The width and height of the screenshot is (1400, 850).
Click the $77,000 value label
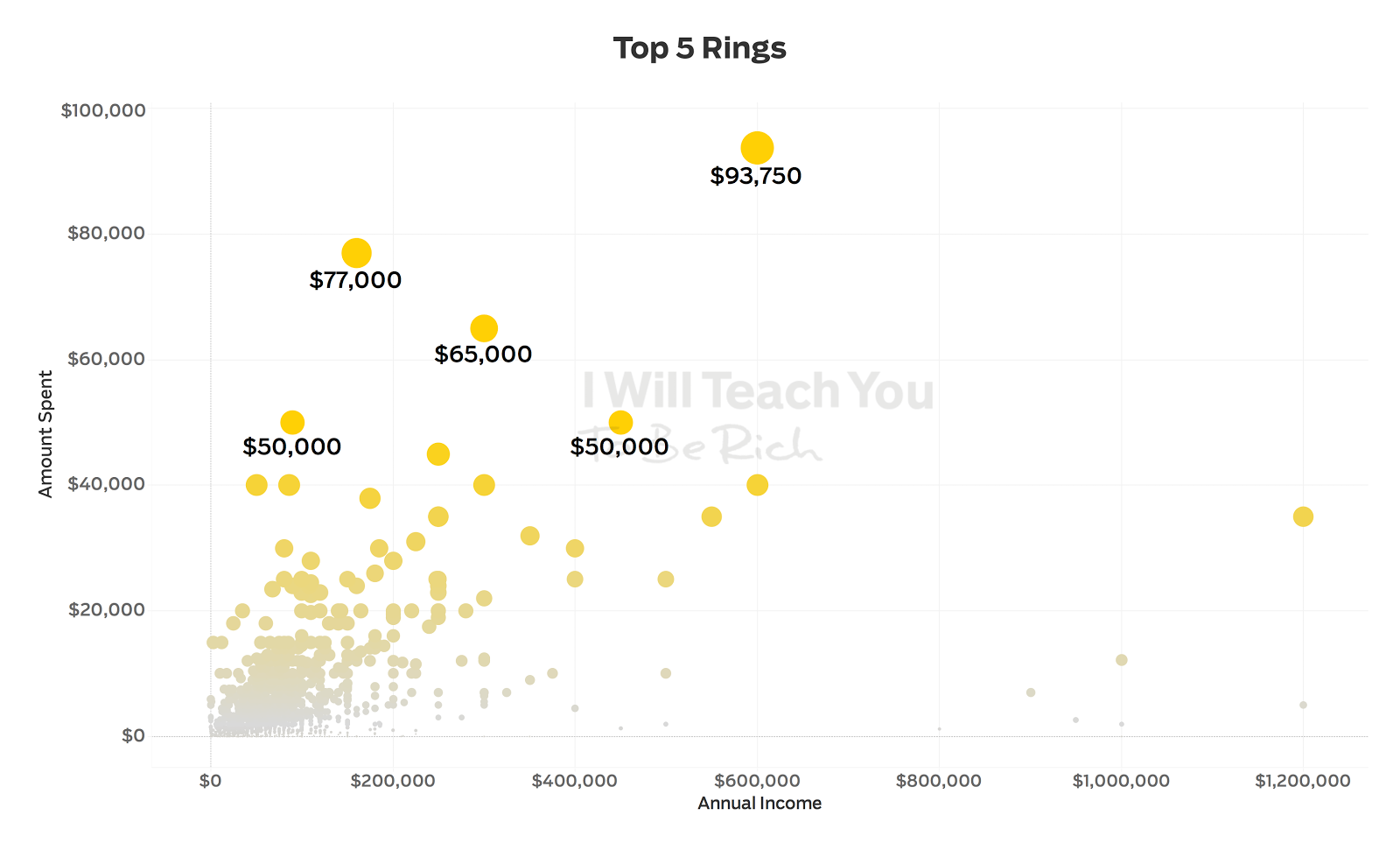coord(355,280)
